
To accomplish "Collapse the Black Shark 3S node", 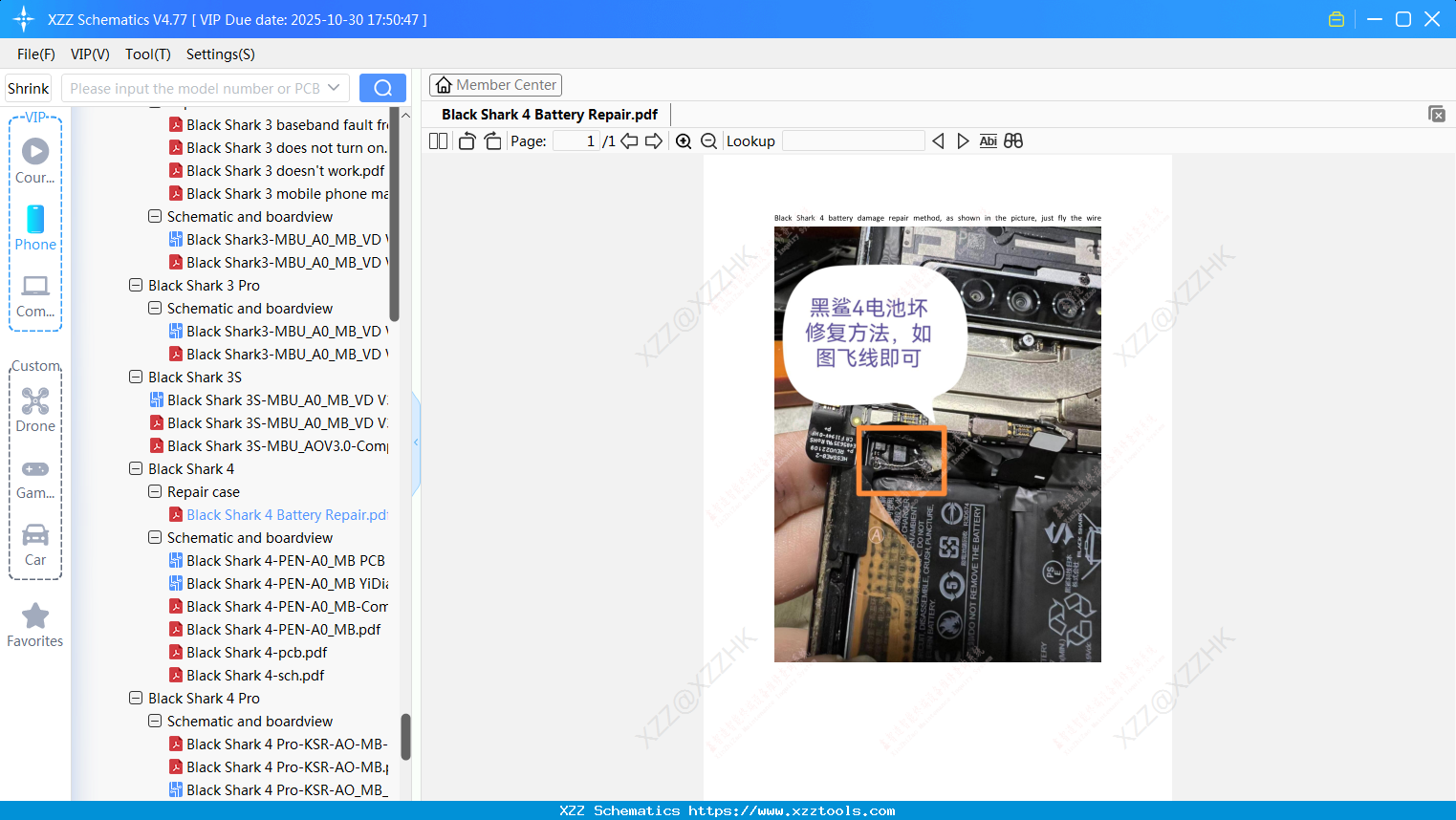I will tap(136, 377).
